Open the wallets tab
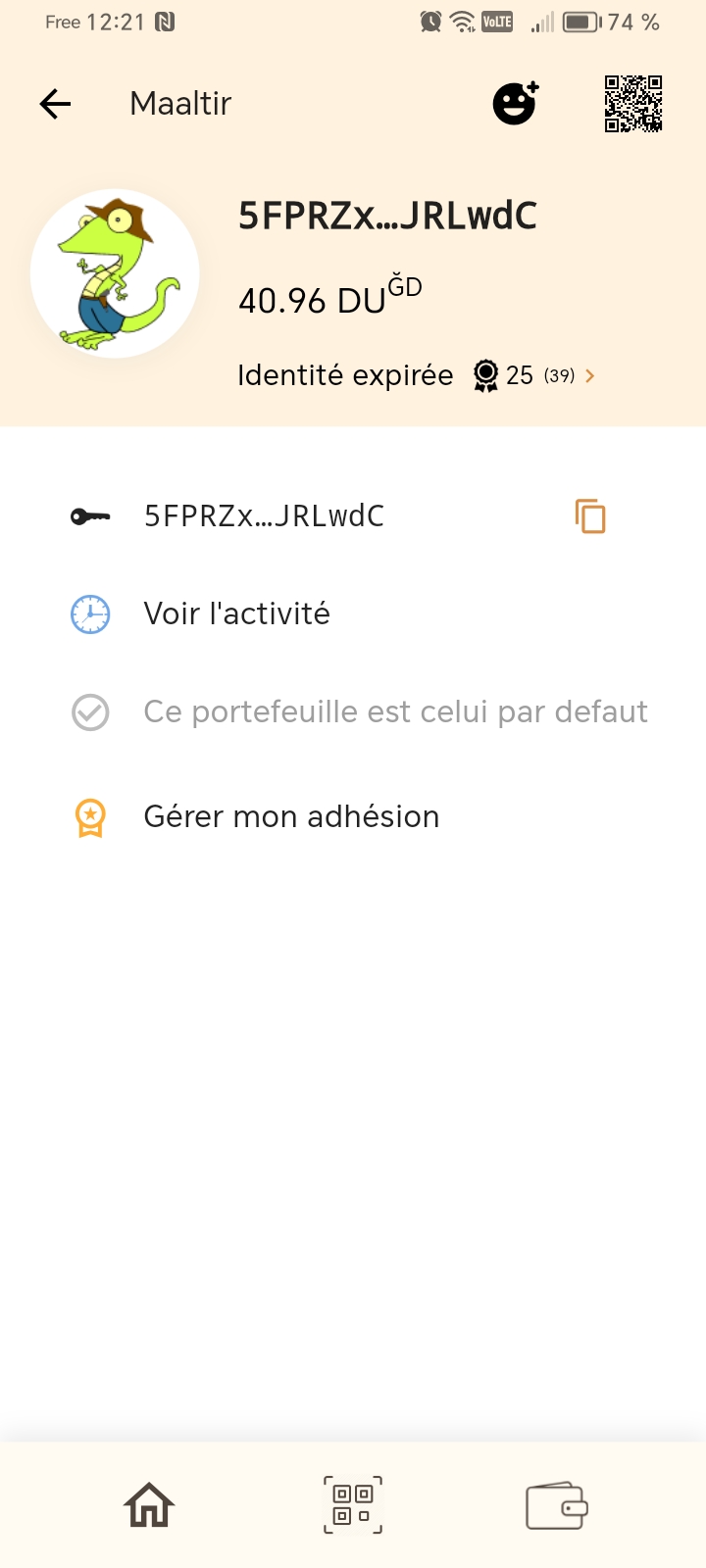The image size is (706, 1568). click(557, 1505)
